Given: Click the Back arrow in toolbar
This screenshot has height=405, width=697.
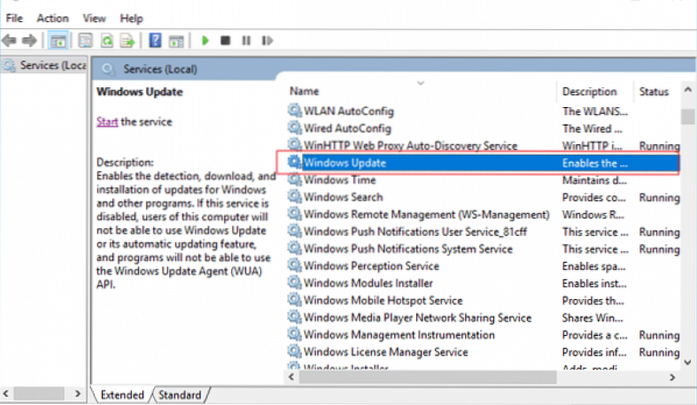Looking at the screenshot, I should coord(10,41).
